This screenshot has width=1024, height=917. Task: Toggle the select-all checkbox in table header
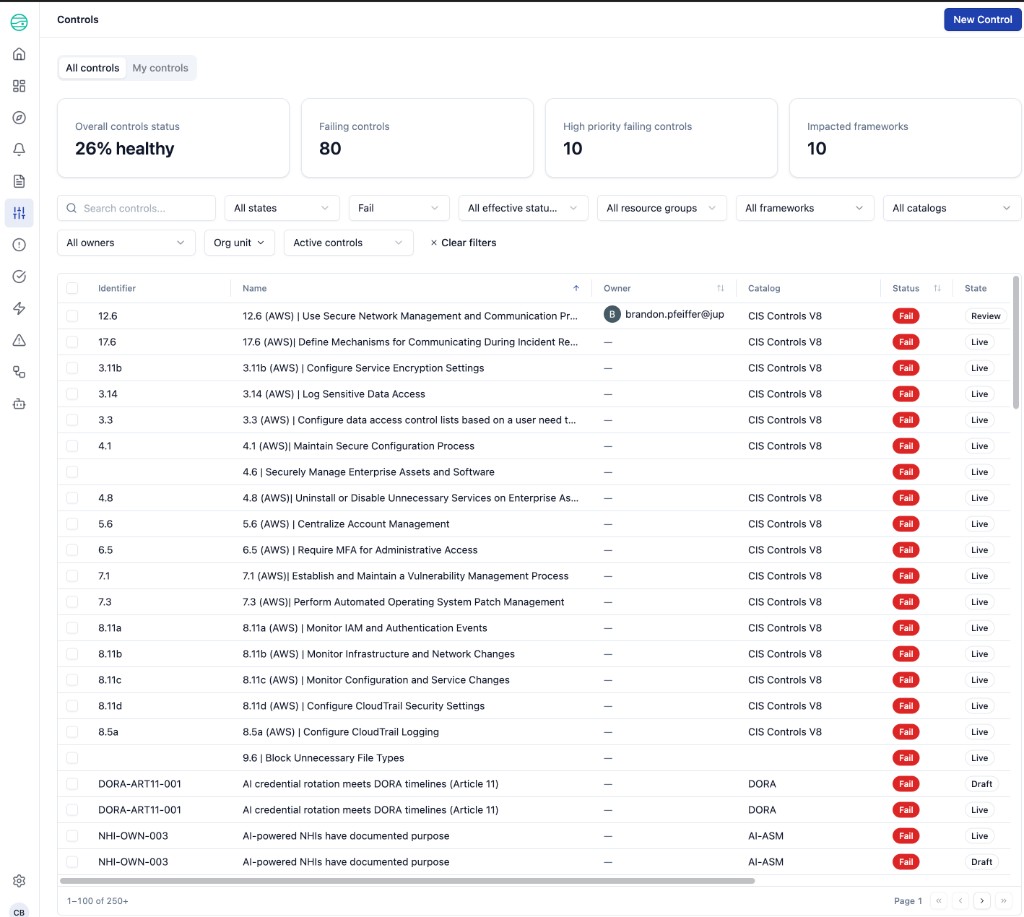pos(72,288)
